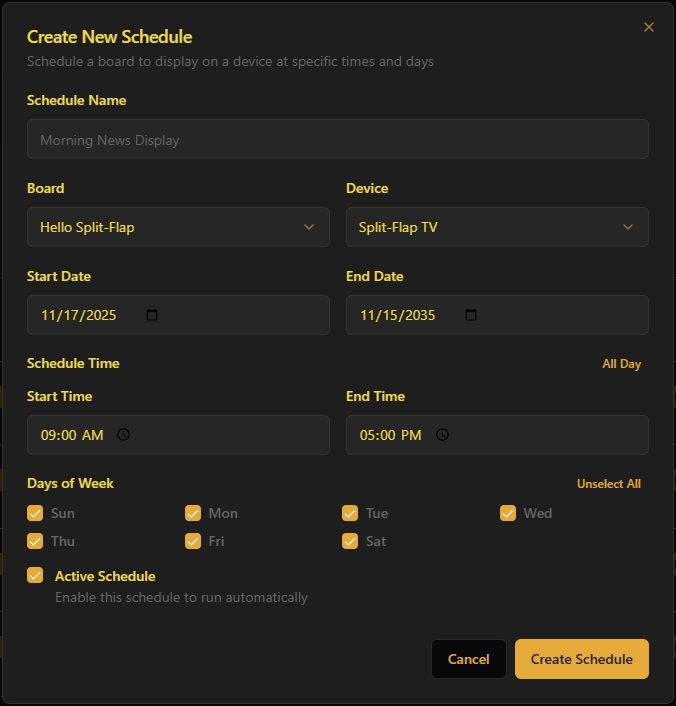Viewport: 676px width, 706px height.
Task: Click the Start Time clock icon
Action: [x=124, y=435]
